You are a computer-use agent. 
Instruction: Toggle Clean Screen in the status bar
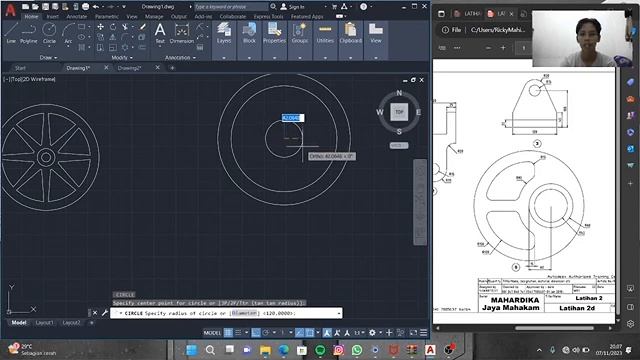point(413,333)
